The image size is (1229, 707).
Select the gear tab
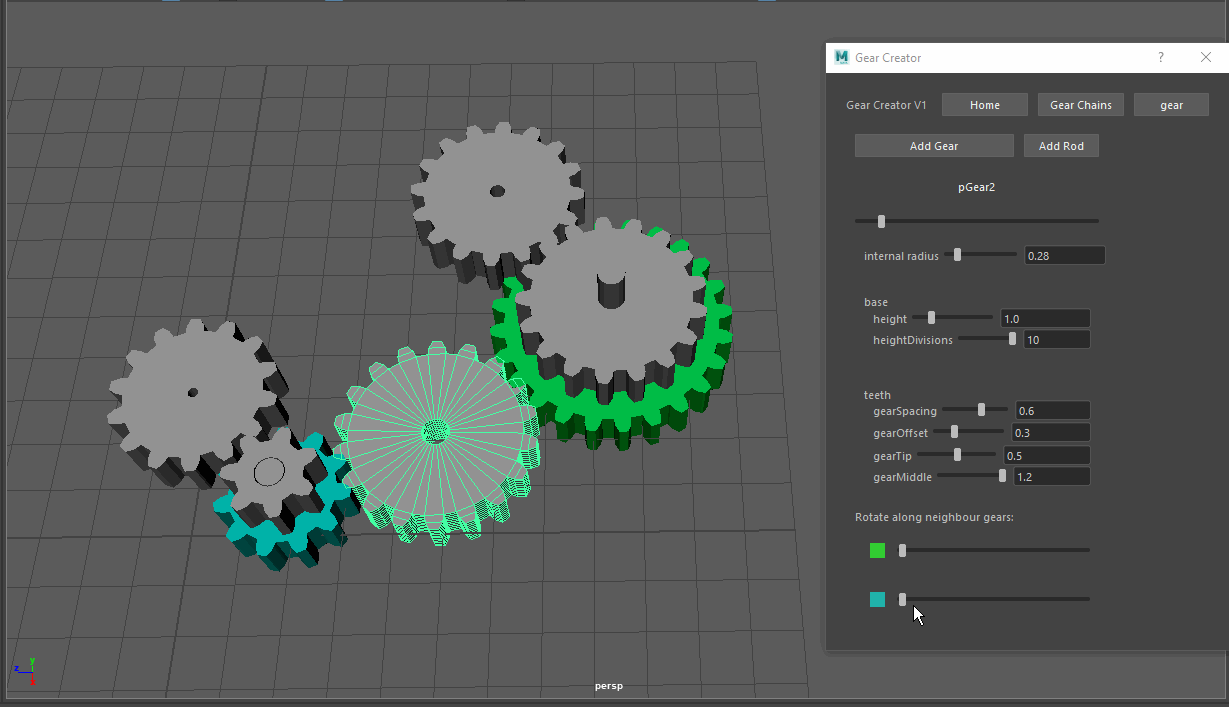click(1170, 104)
